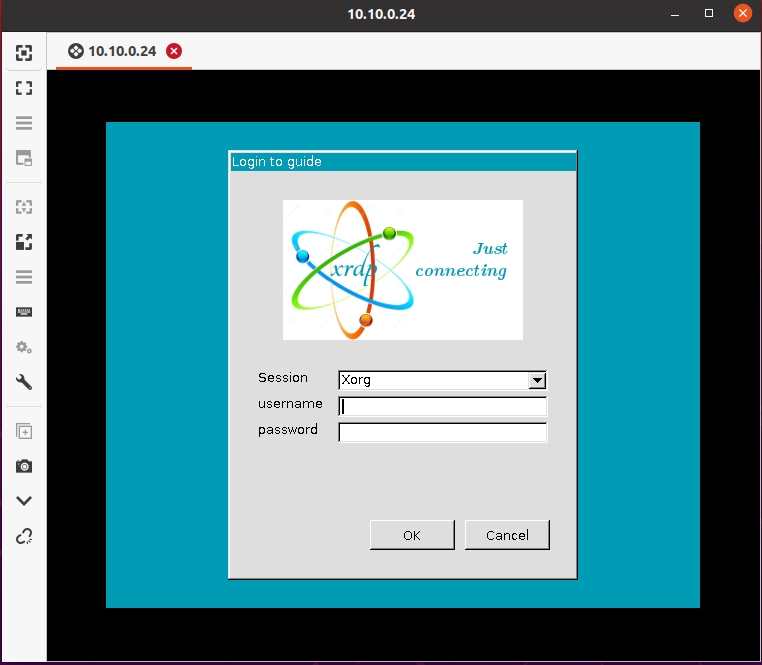Take a screenshot with the camera icon

[x=24, y=466]
